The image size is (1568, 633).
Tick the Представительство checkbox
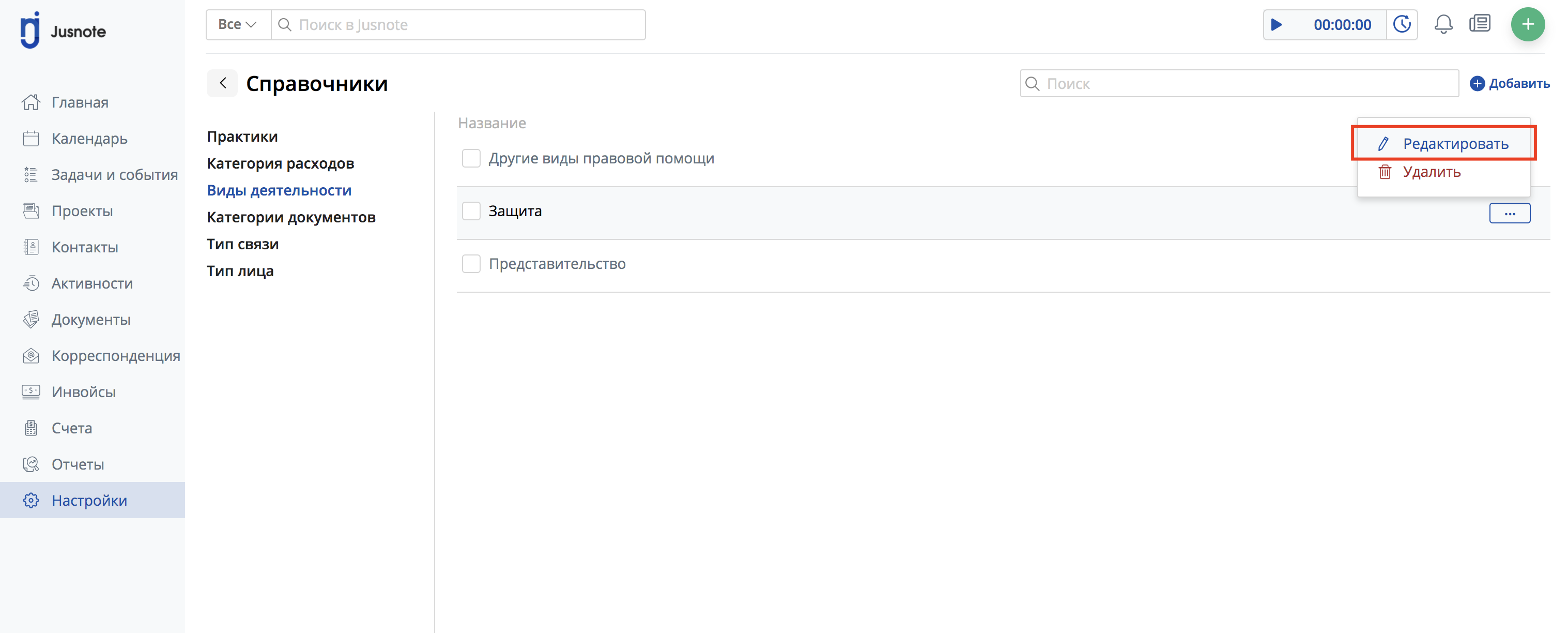[471, 264]
